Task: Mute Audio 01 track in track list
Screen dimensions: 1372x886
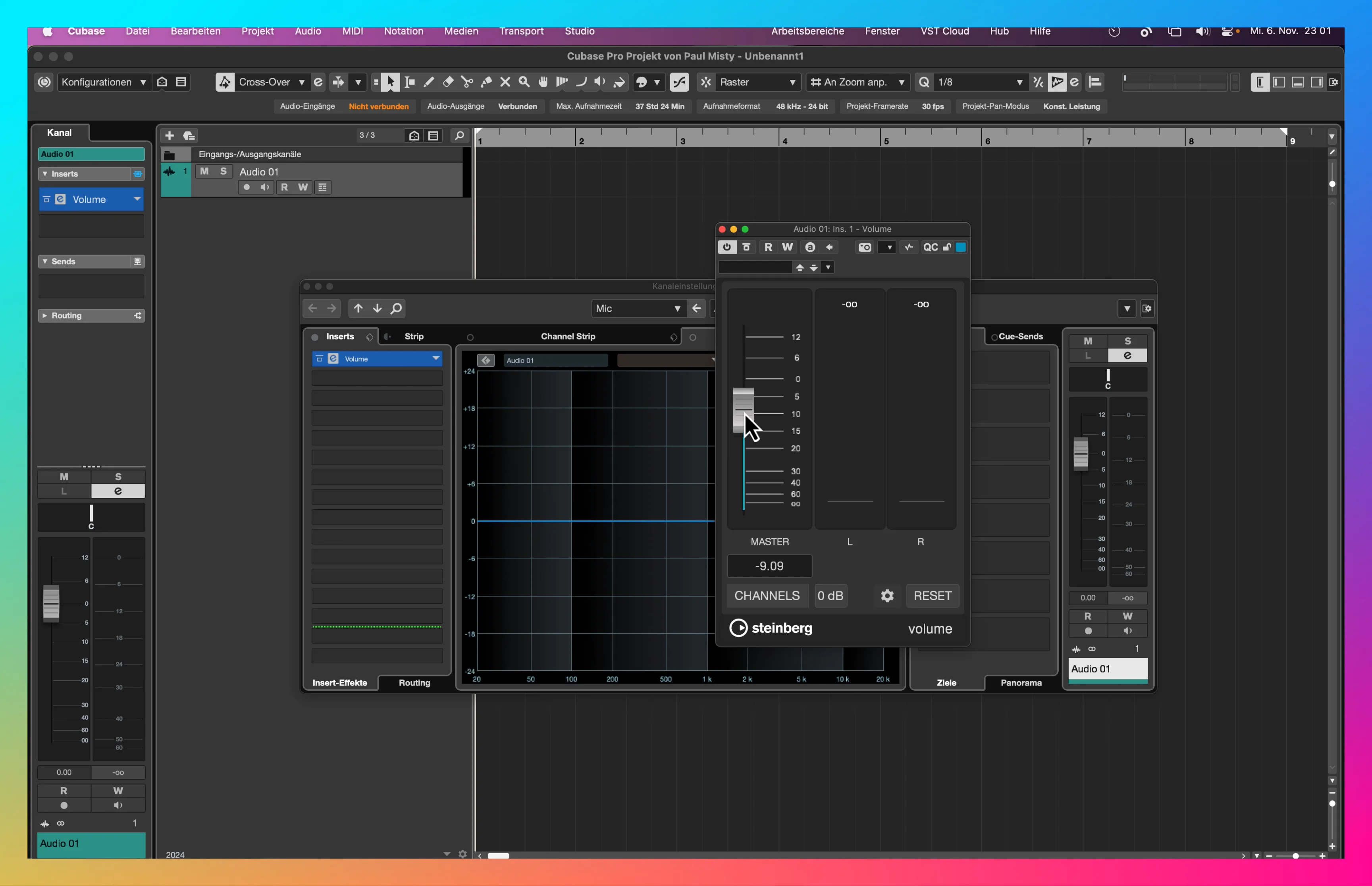Action: tap(204, 171)
